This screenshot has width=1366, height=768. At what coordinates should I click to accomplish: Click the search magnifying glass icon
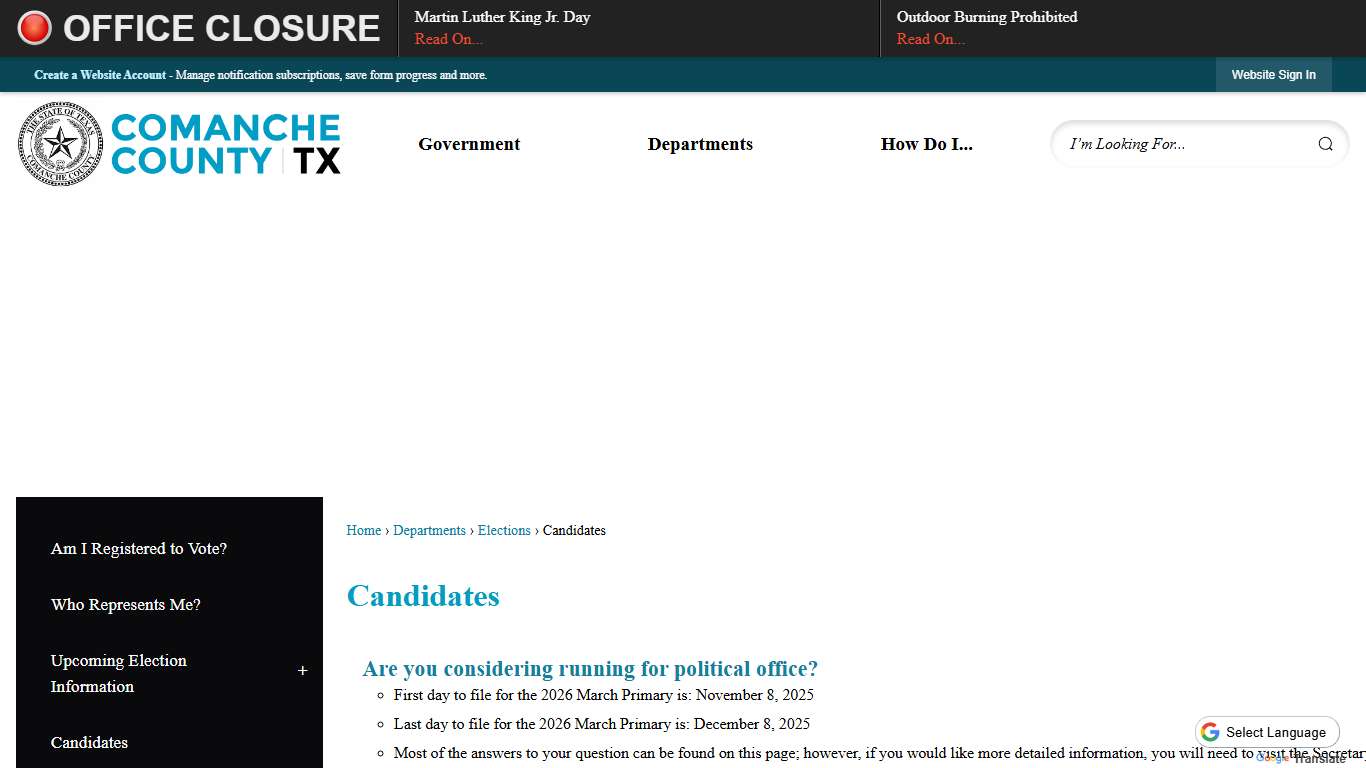[1325, 144]
